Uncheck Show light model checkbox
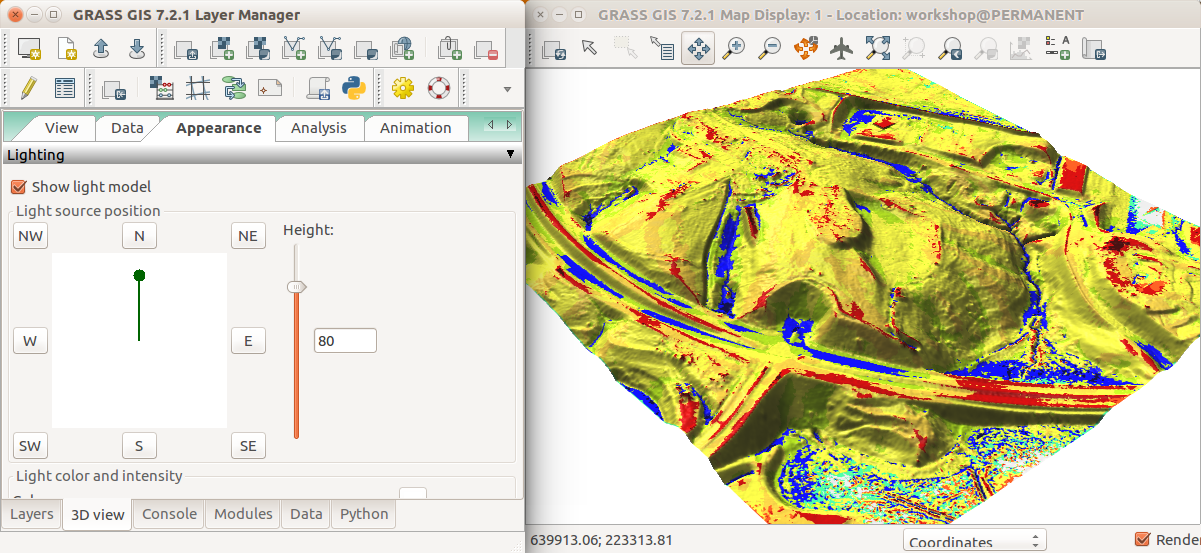The image size is (1201, 553). [x=18, y=187]
